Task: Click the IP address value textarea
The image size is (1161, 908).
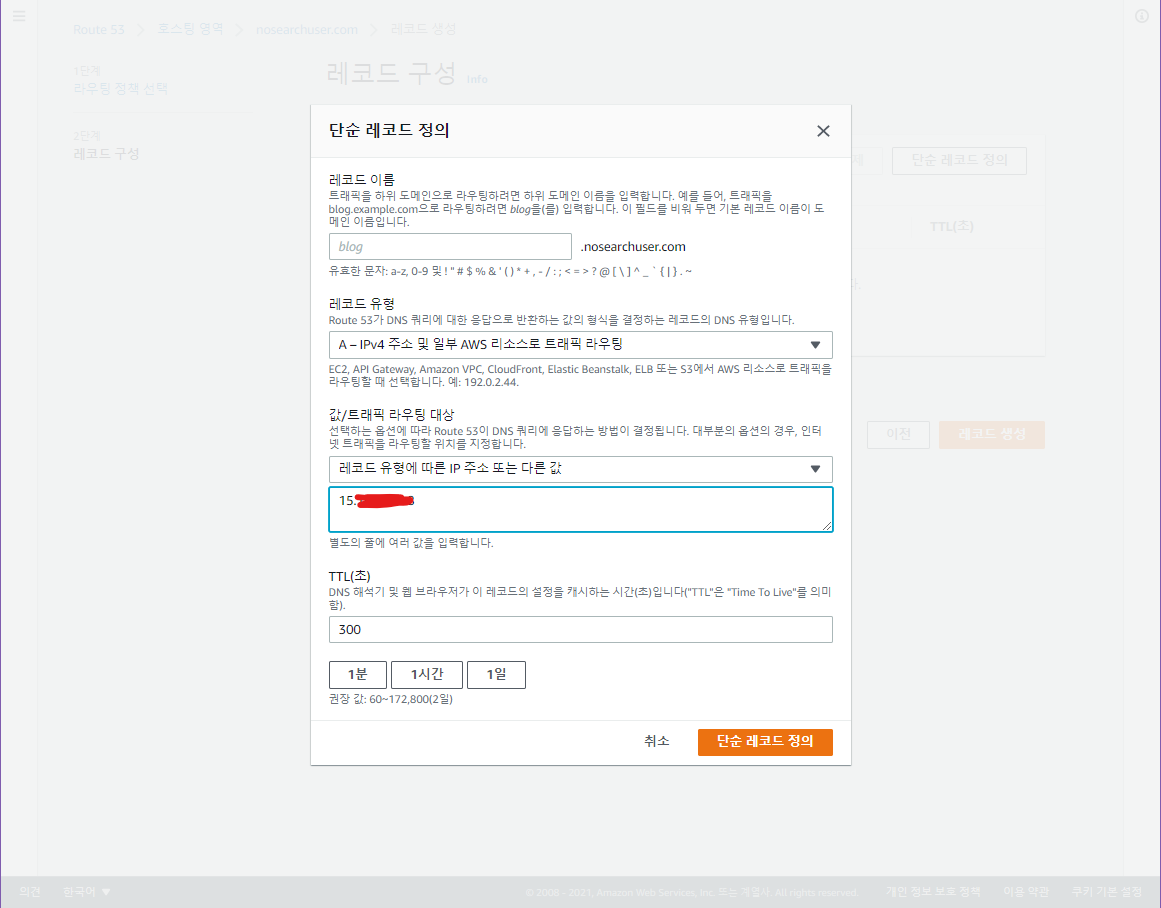Action: click(x=580, y=510)
